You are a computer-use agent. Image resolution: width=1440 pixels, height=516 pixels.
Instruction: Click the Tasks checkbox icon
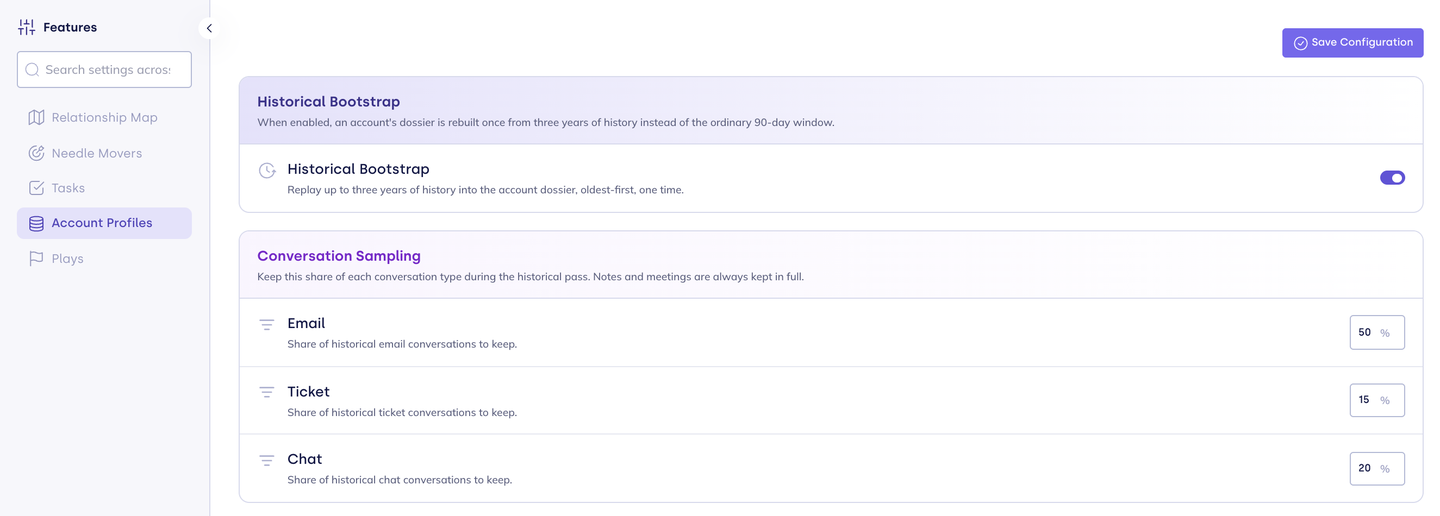(36, 188)
